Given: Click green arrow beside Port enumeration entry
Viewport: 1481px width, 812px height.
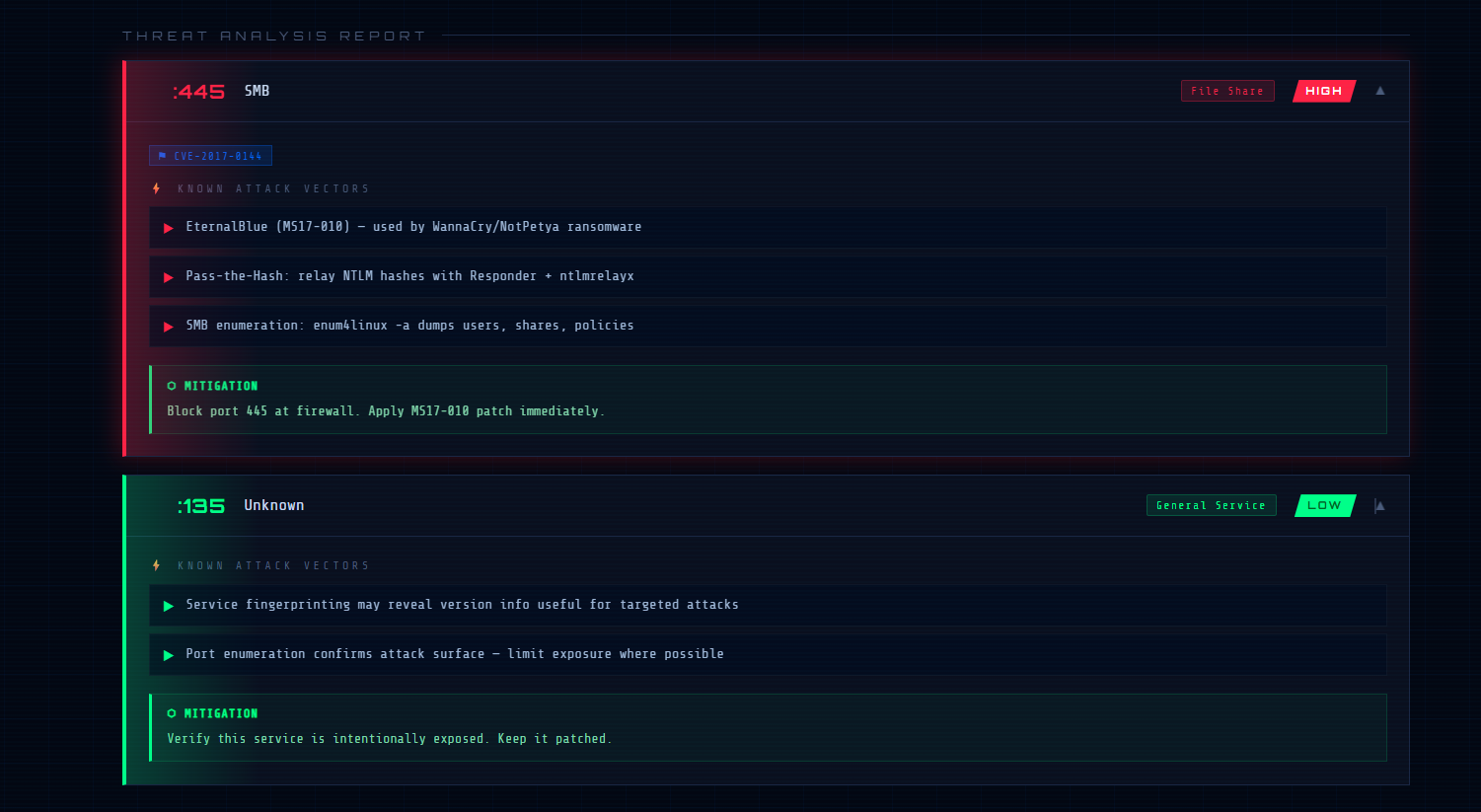Looking at the screenshot, I should pos(169,655).
